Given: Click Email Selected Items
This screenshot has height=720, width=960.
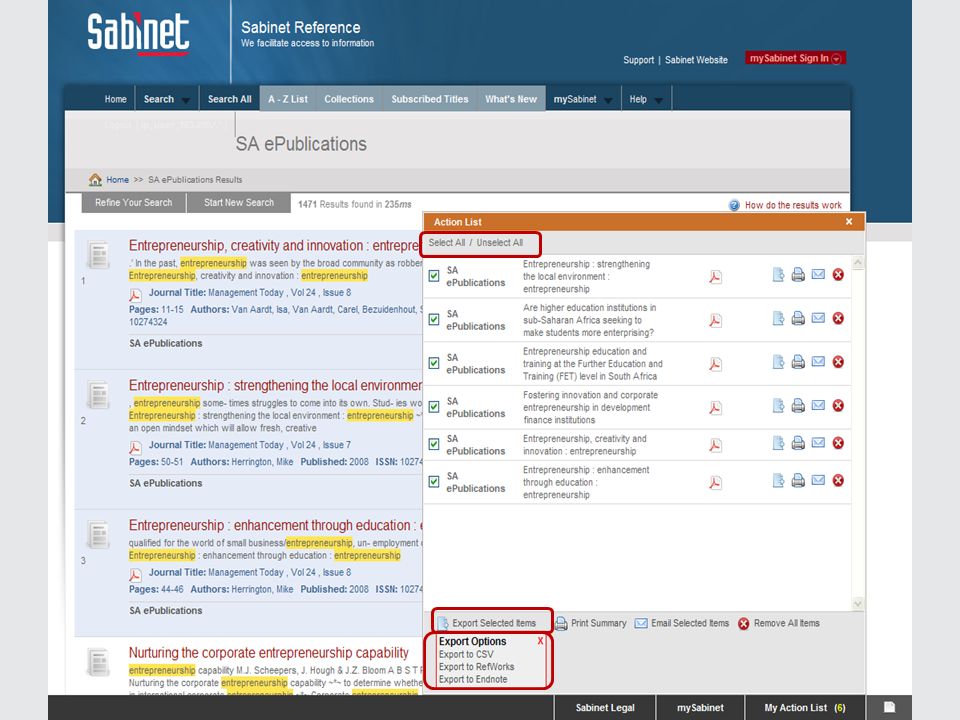Looking at the screenshot, I should coord(681,623).
